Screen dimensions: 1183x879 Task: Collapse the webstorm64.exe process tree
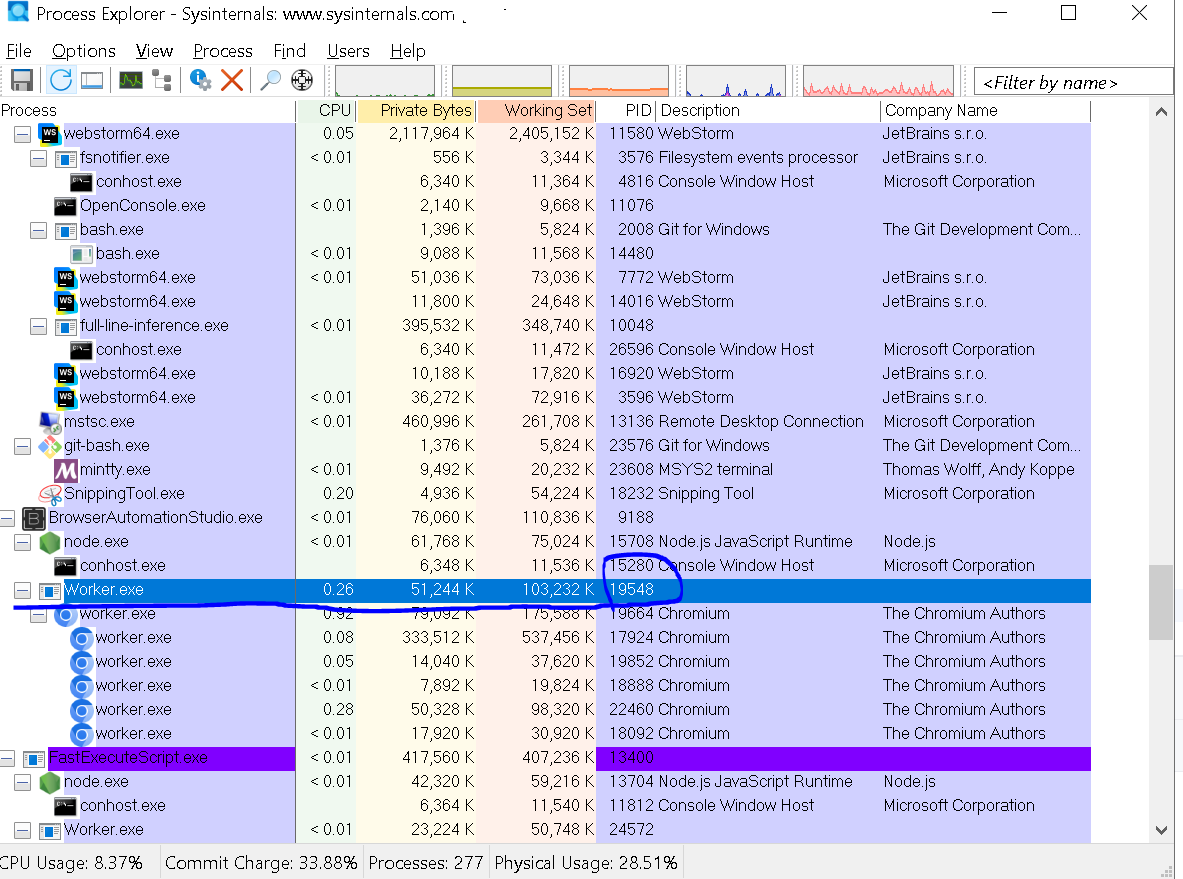click(x=22, y=133)
